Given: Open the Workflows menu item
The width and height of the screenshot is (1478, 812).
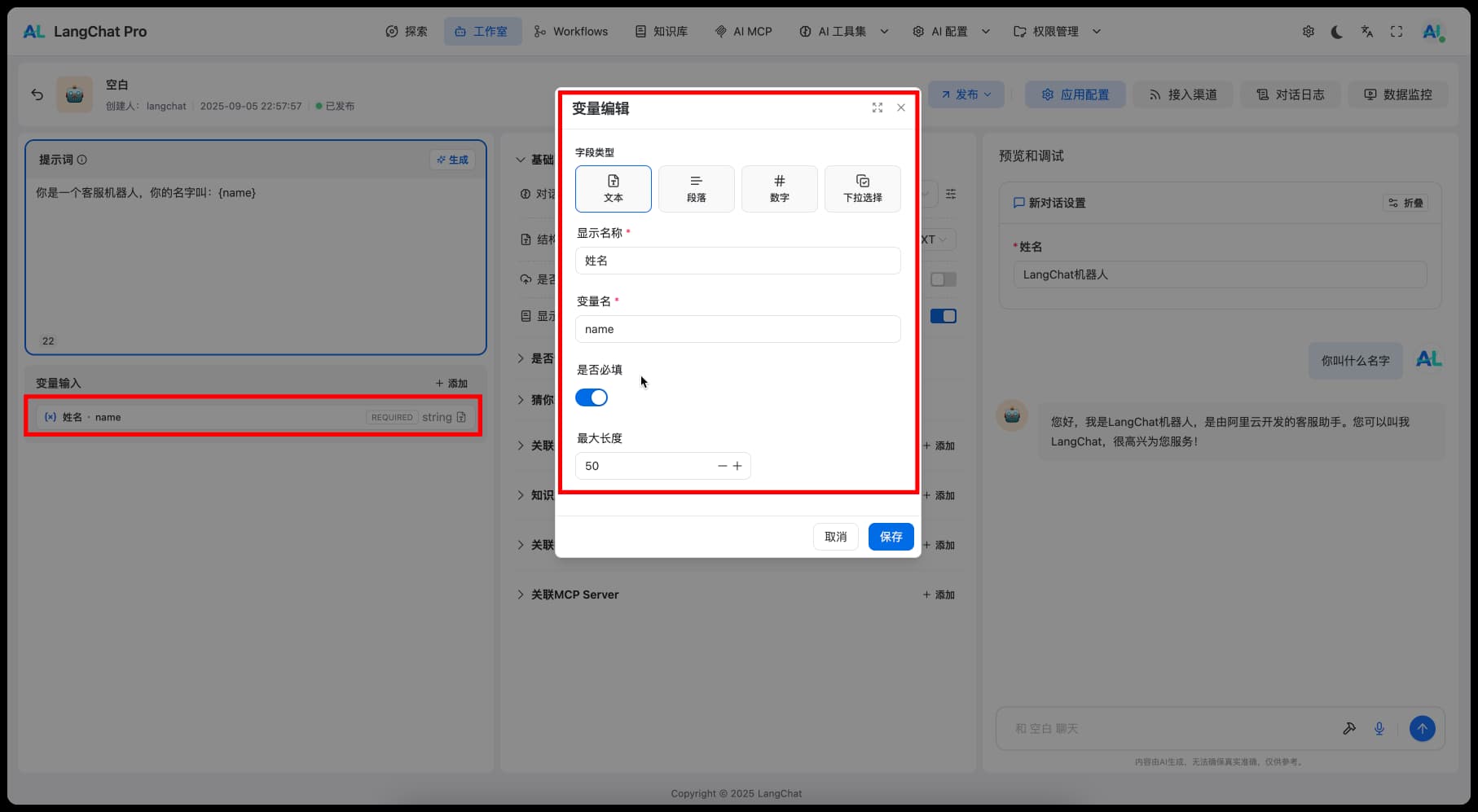Looking at the screenshot, I should [571, 32].
